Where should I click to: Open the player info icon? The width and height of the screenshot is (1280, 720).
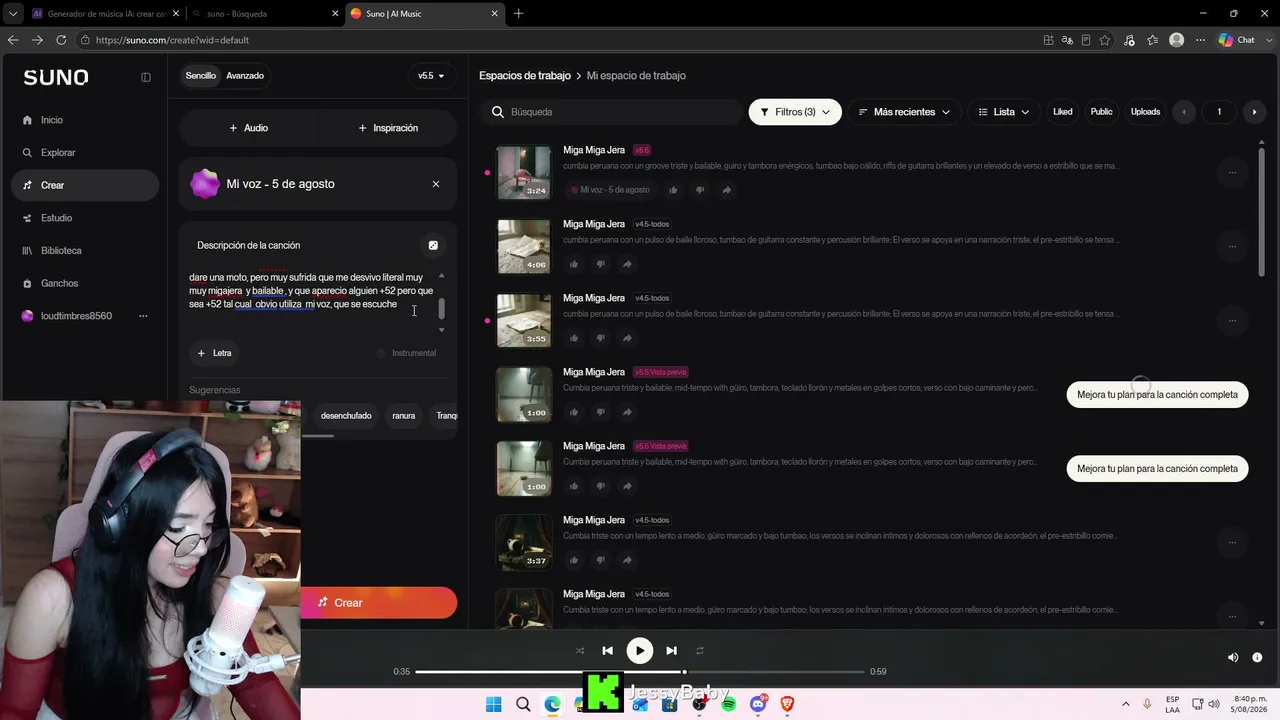coord(1257,657)
